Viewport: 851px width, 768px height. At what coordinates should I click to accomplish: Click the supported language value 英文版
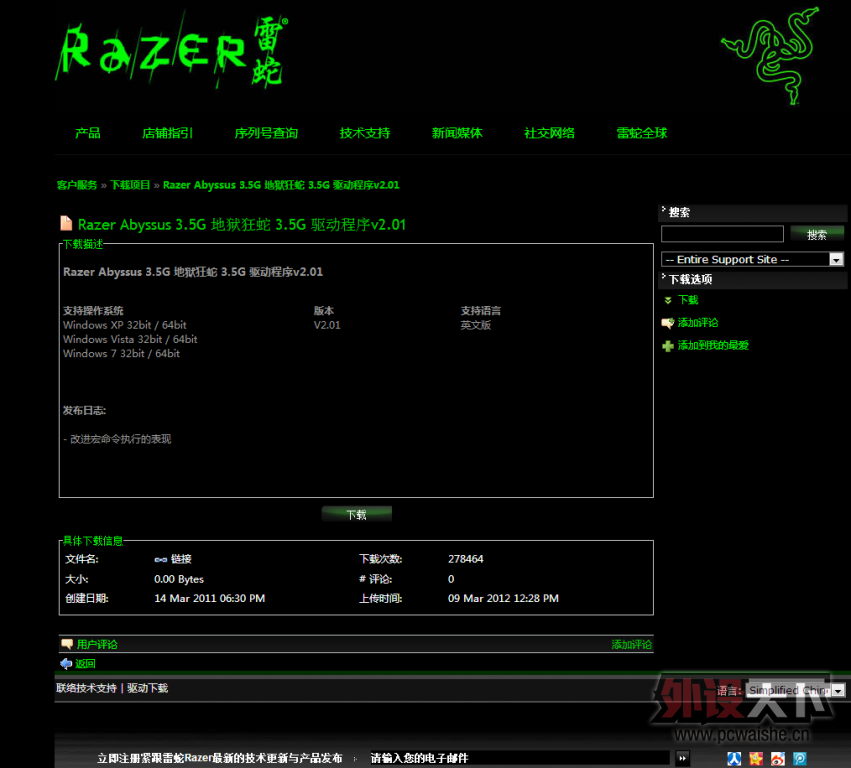click(476, 325)
